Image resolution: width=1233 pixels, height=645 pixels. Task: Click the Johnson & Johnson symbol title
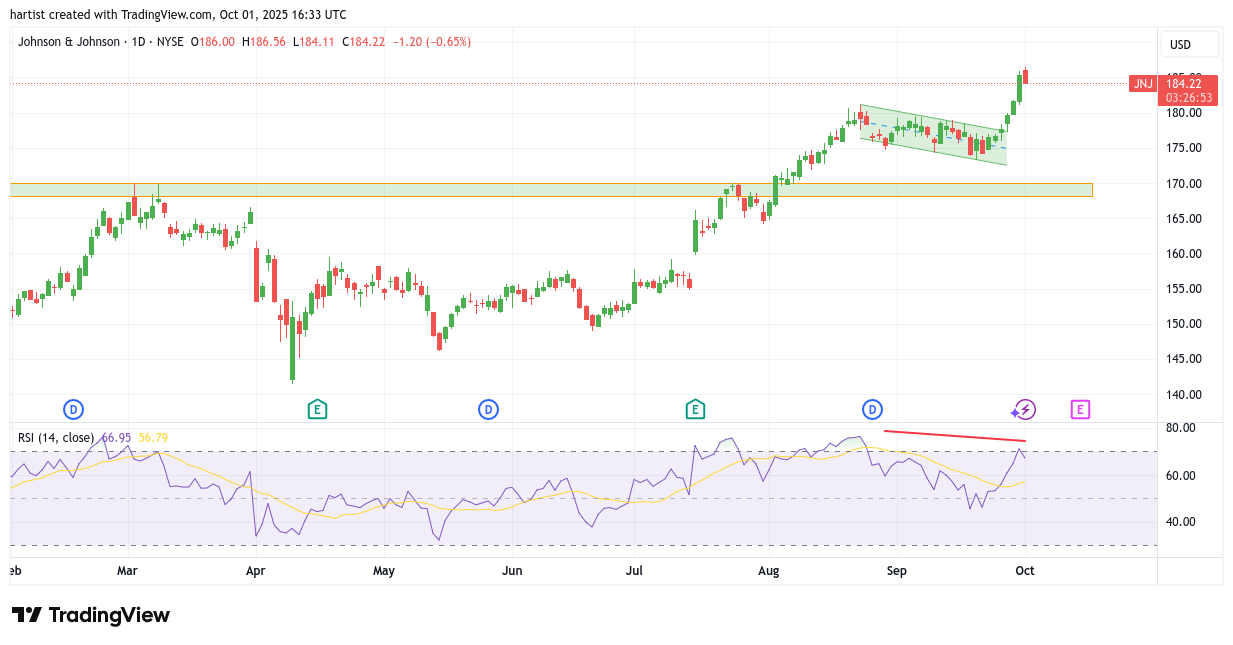68,42
